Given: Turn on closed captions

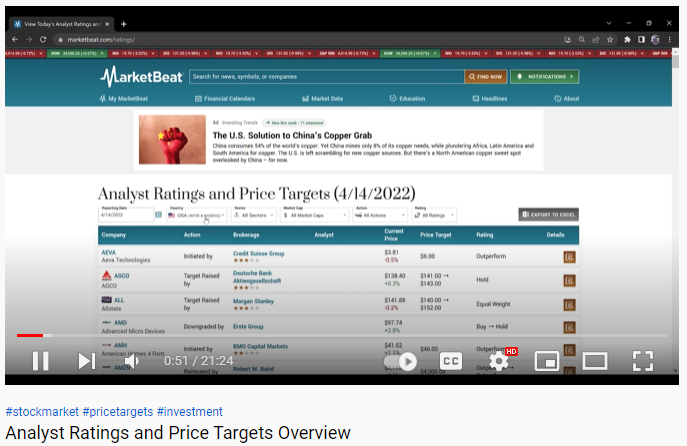Looking at the screenshot, I should pos(451,361).
